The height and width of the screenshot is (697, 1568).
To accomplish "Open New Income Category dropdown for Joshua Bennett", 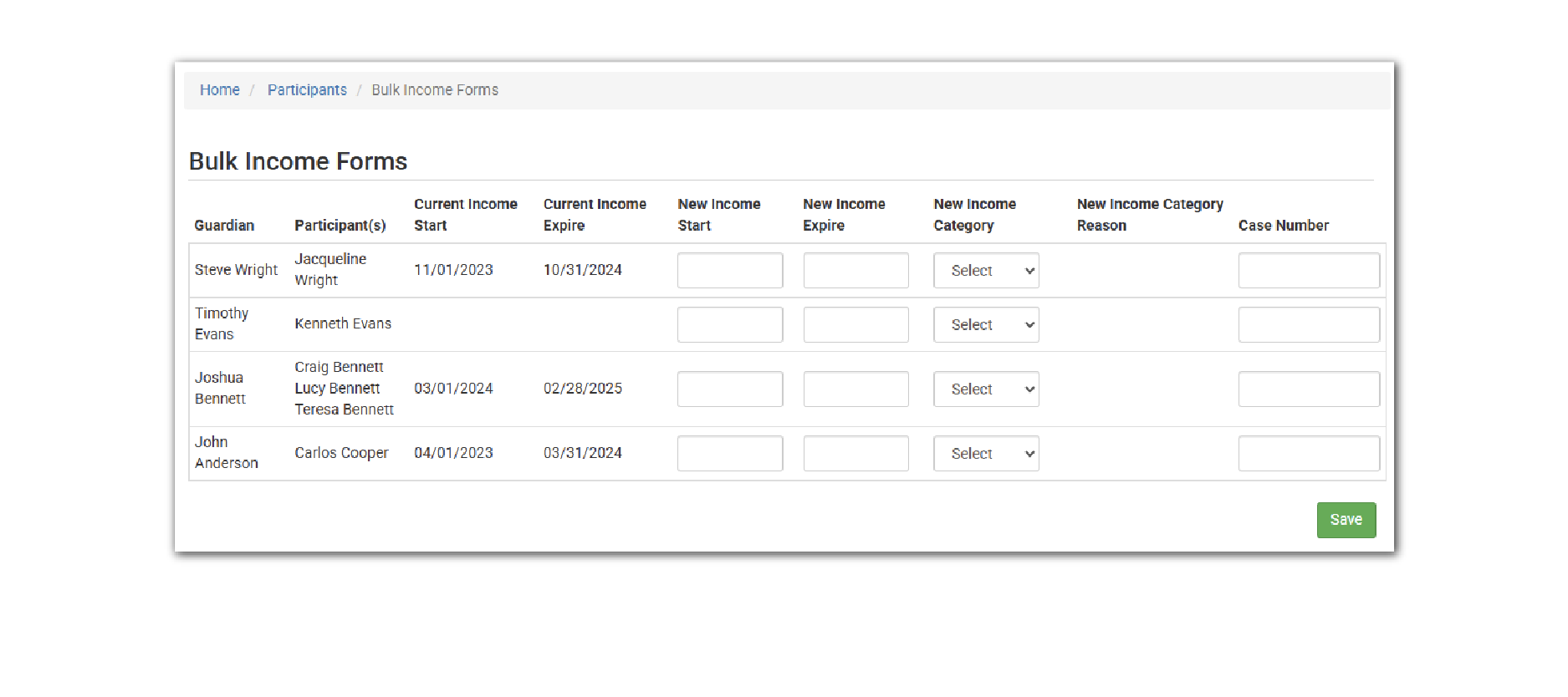I will [986, 389].
